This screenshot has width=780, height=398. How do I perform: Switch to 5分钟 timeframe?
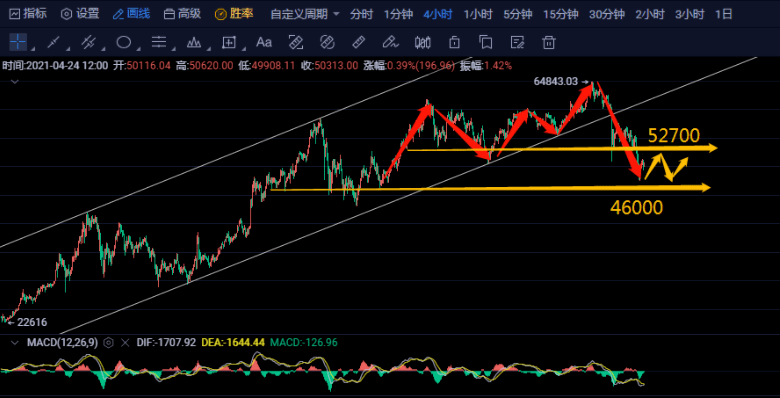point(518,14)
